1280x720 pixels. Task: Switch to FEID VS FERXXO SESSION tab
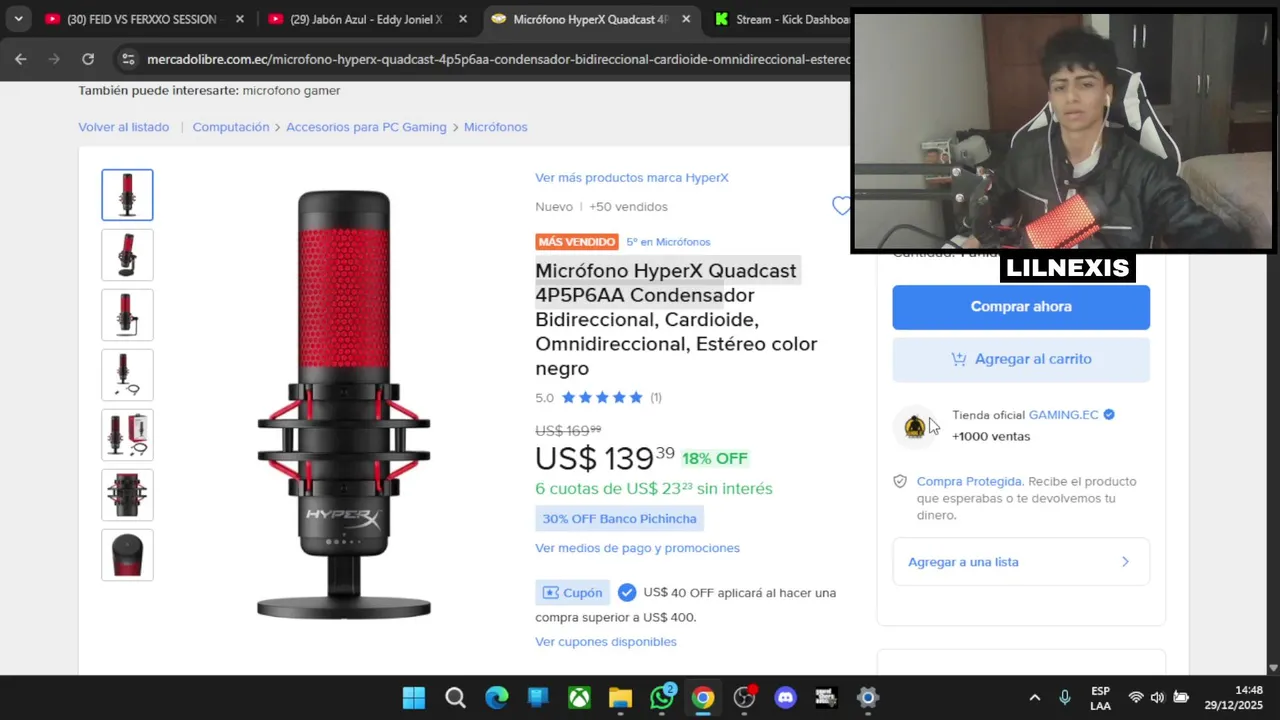coord(143,19)
